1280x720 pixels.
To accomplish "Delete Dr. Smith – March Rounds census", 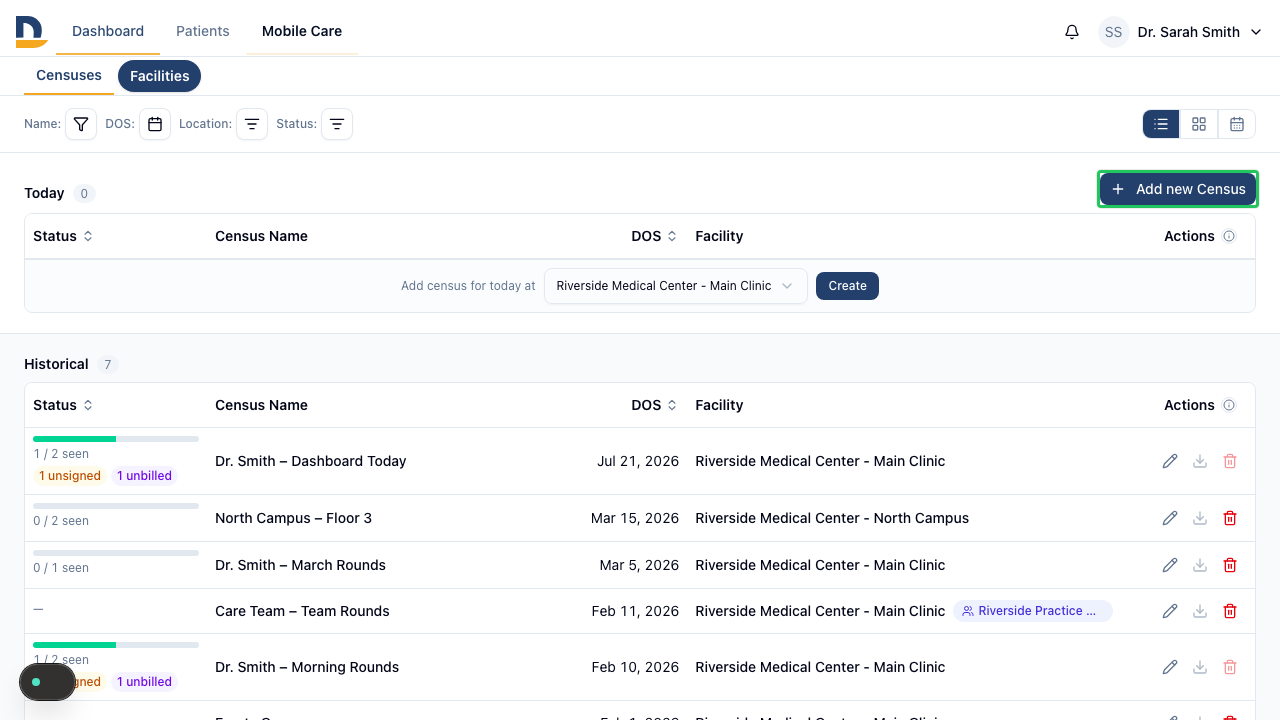I will [1230, 565].
